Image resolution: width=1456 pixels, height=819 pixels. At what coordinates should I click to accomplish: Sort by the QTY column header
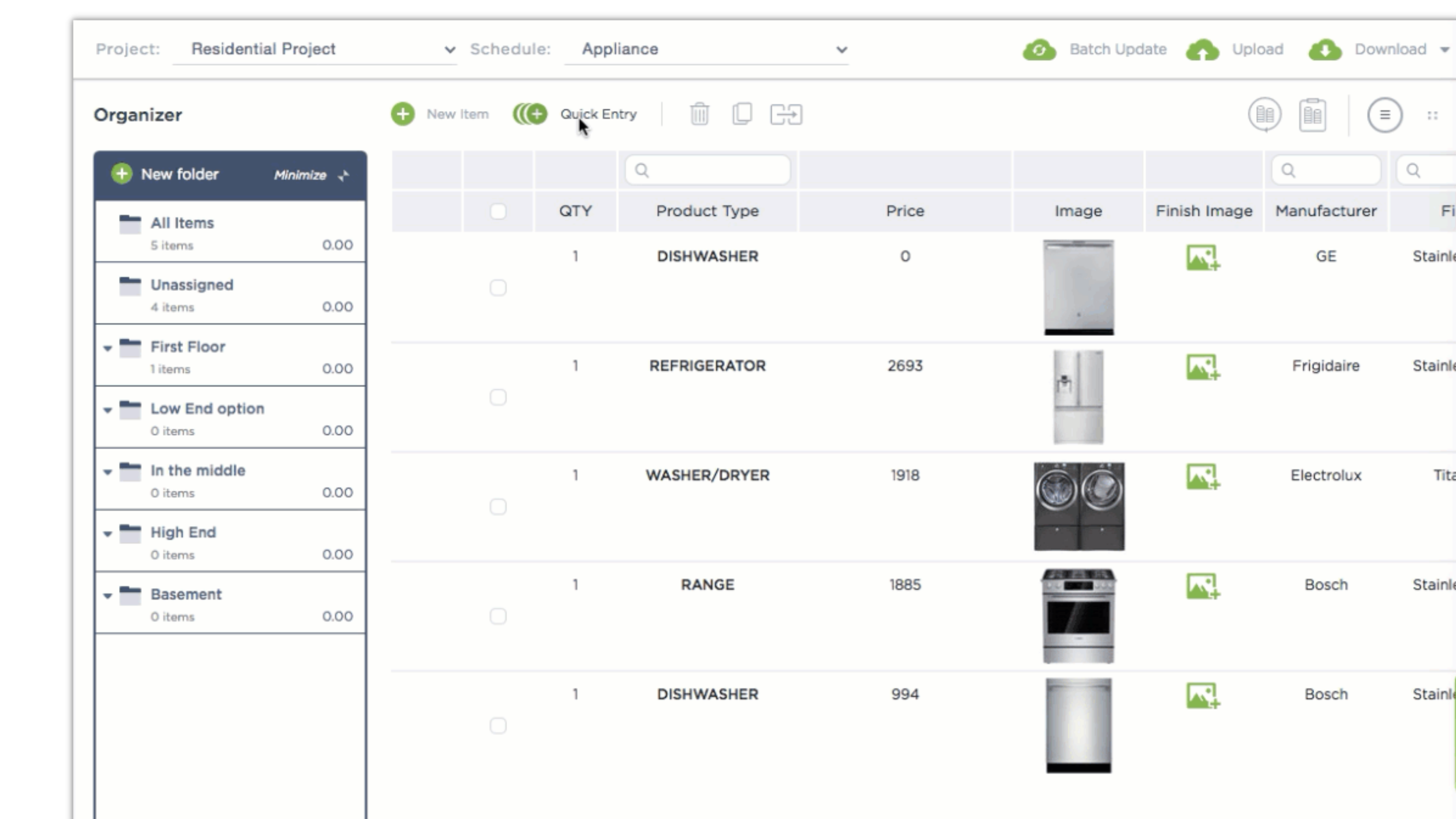576,212
